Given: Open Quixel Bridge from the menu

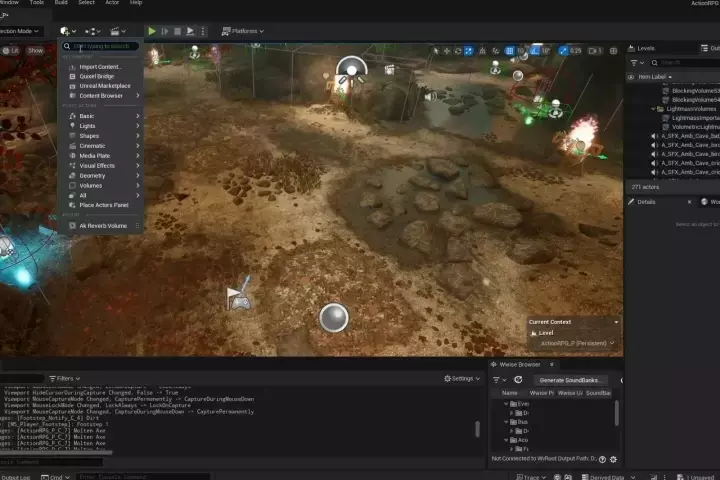Looking at the screenshot, I should pyautogui.click(x=101, y=76).
